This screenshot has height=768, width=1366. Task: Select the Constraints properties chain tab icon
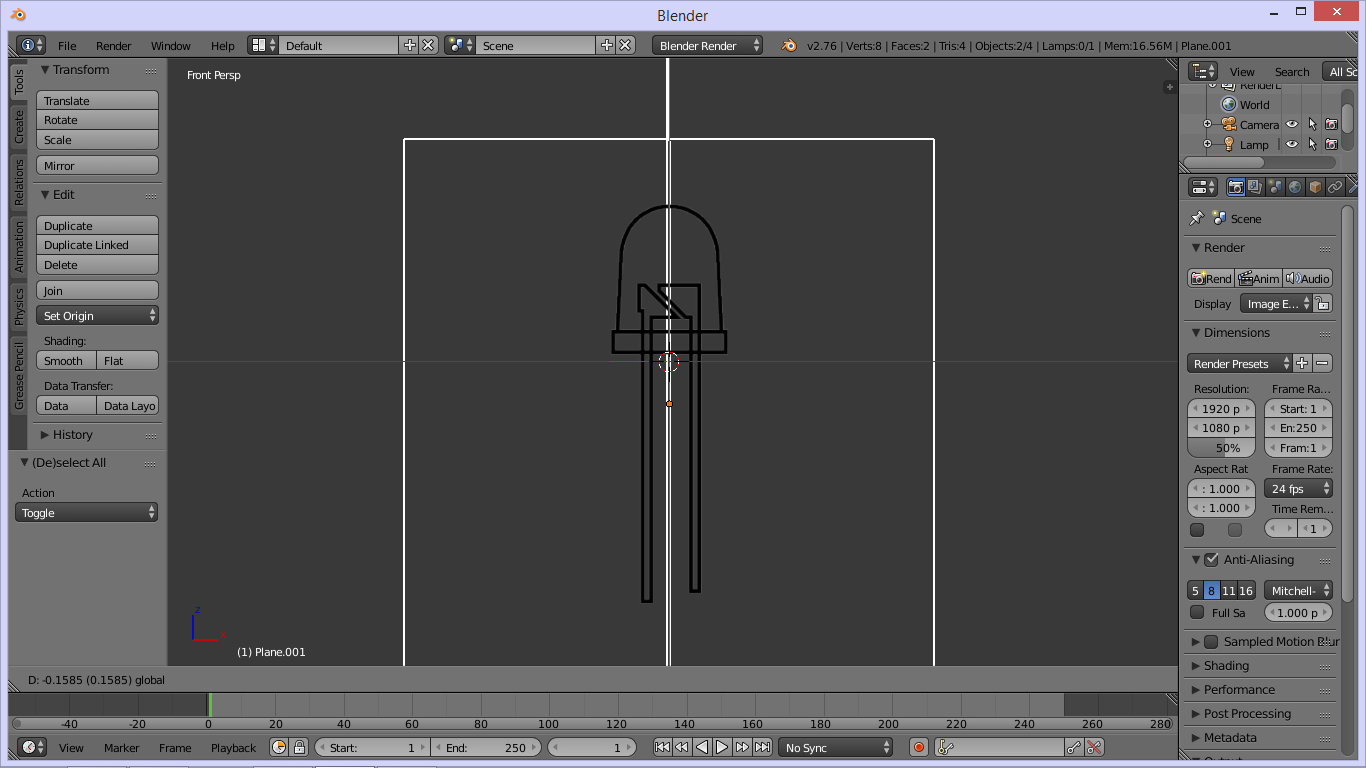pyautogui.click(x=1335, y=187)
